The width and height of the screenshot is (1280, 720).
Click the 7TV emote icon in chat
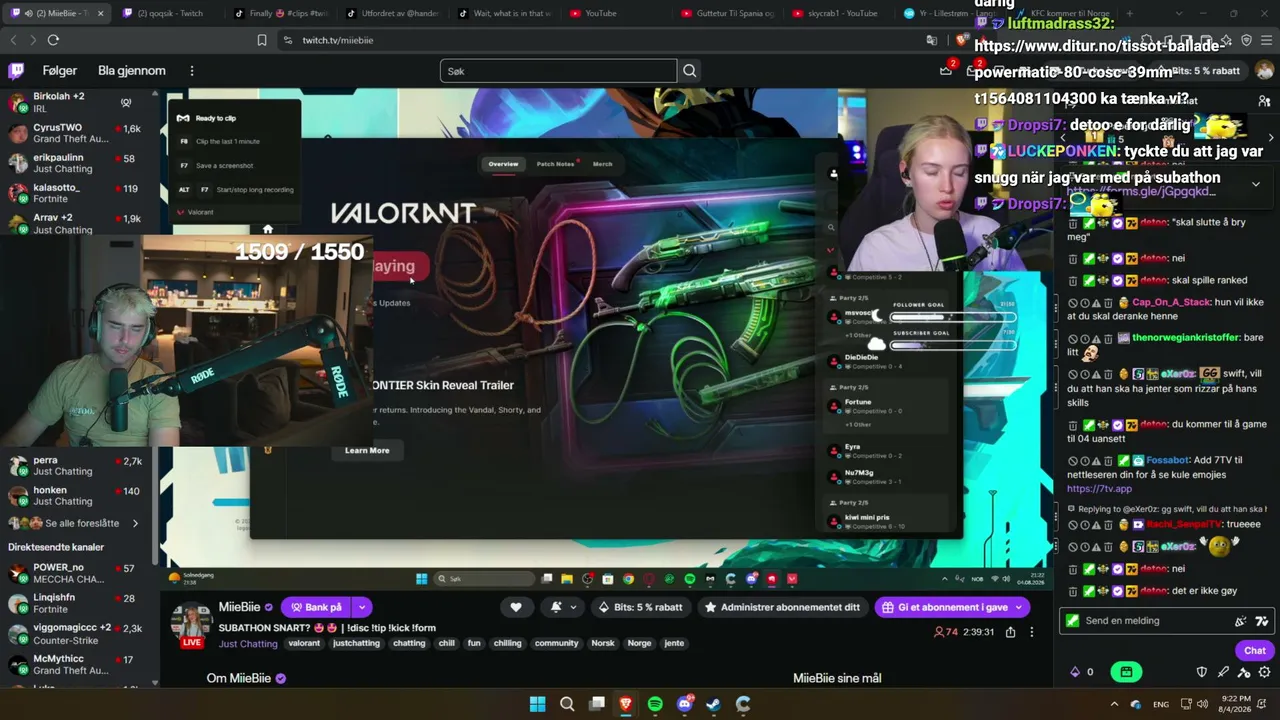1262,621
